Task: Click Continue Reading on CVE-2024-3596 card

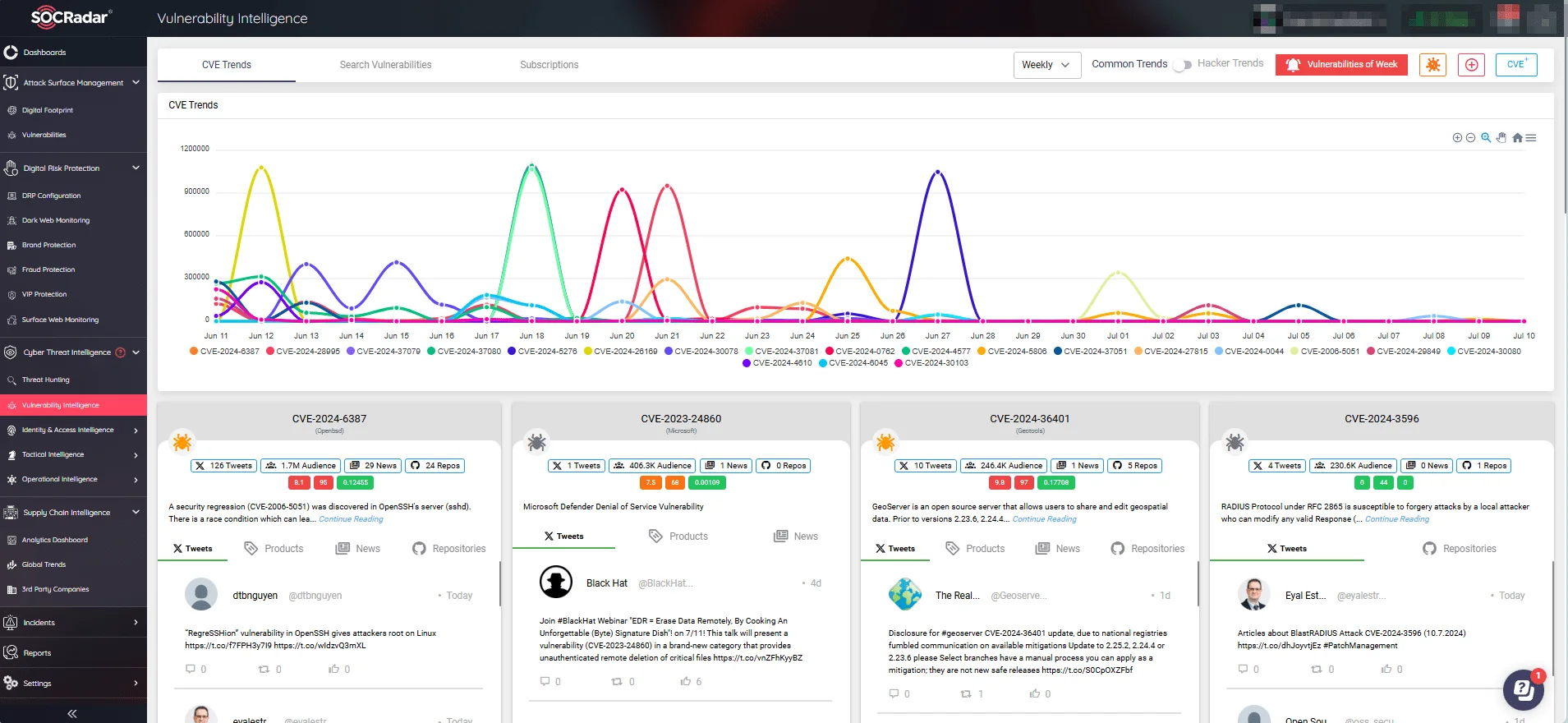Action: 1396,519
